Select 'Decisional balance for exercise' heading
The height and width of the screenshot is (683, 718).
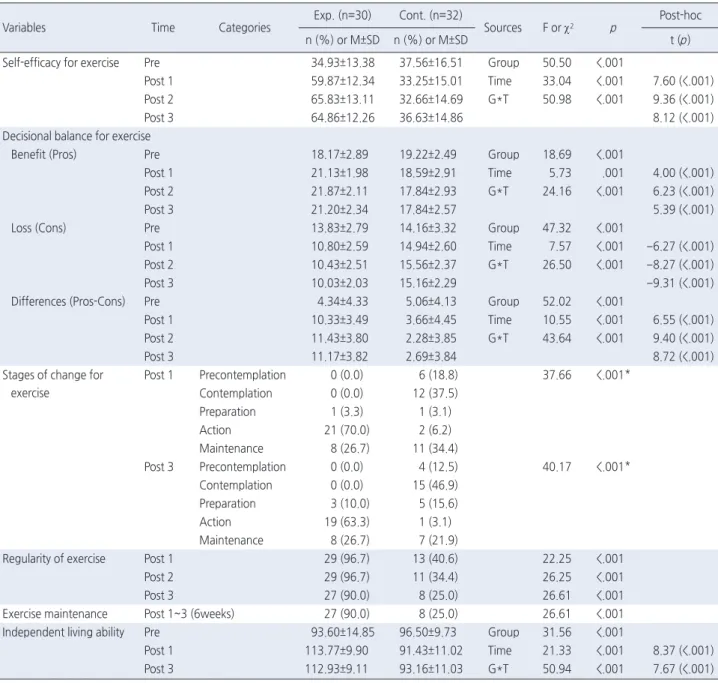[x=76, y=136]
